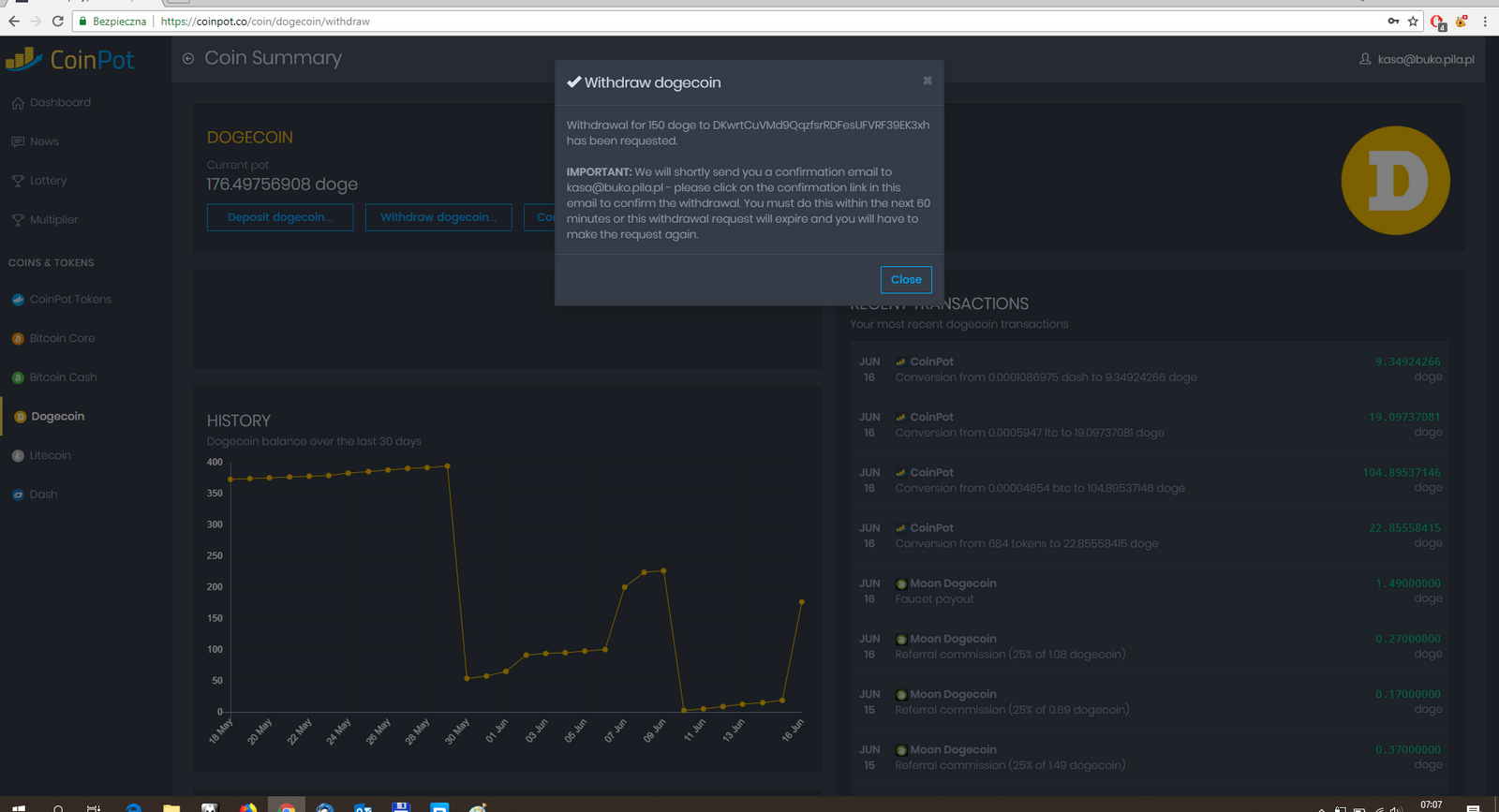Bookmark this page with the star icon
This screenshot has height=812, width=1499.
(x=1413, y=21)
